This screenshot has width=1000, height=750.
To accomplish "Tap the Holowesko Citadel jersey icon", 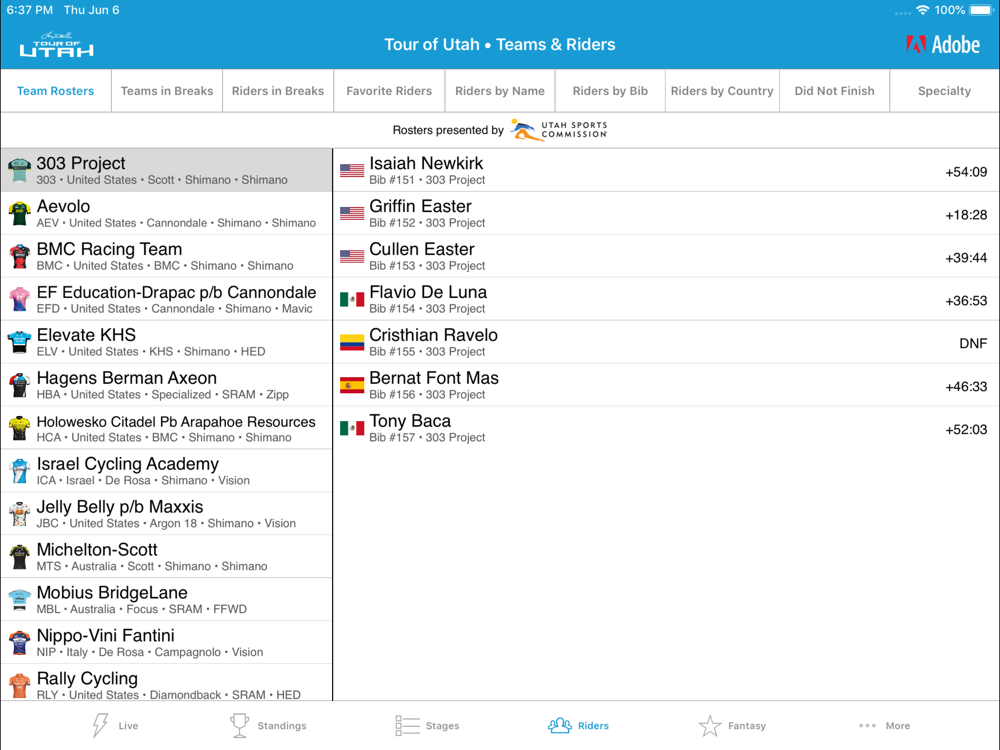I will [19, 429].
